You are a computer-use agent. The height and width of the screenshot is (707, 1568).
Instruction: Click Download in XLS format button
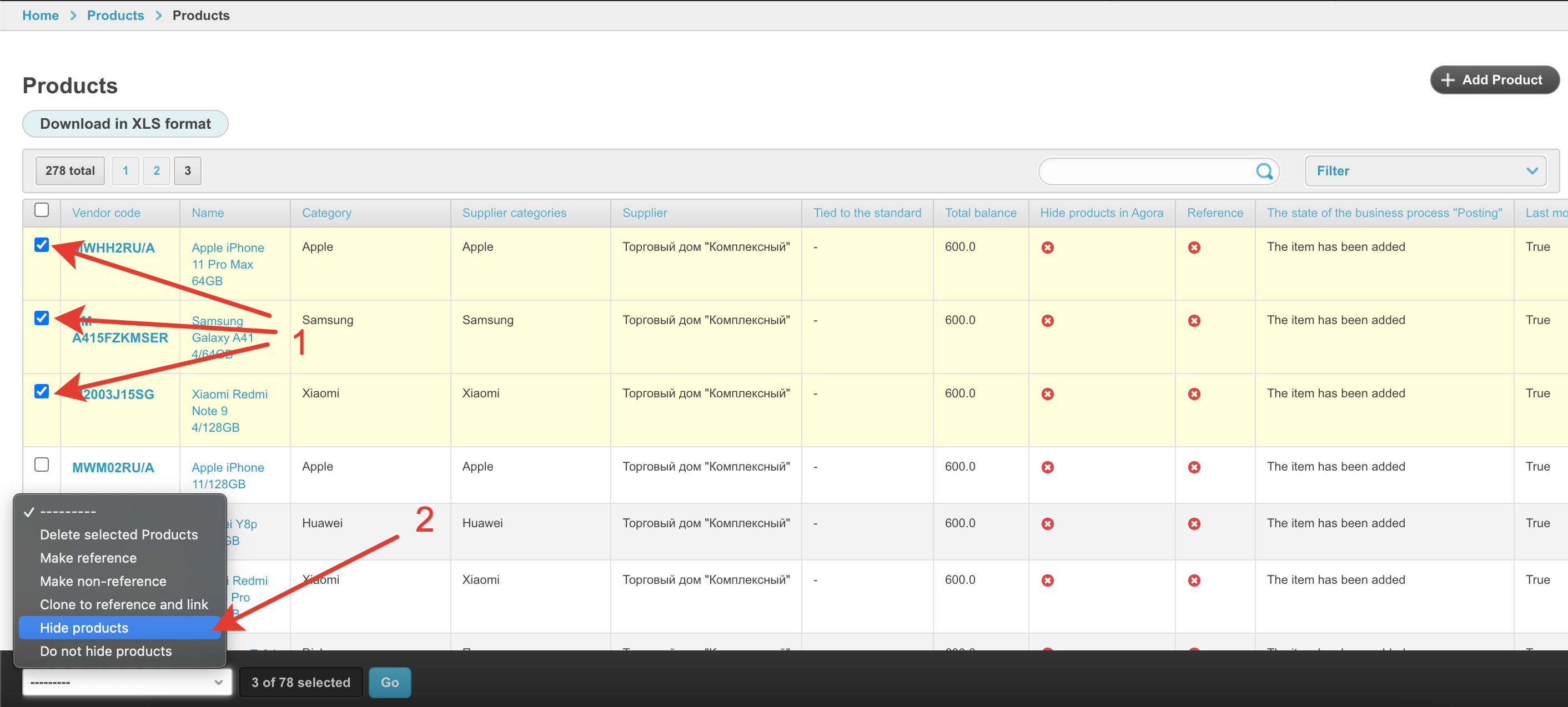point(125,124)
